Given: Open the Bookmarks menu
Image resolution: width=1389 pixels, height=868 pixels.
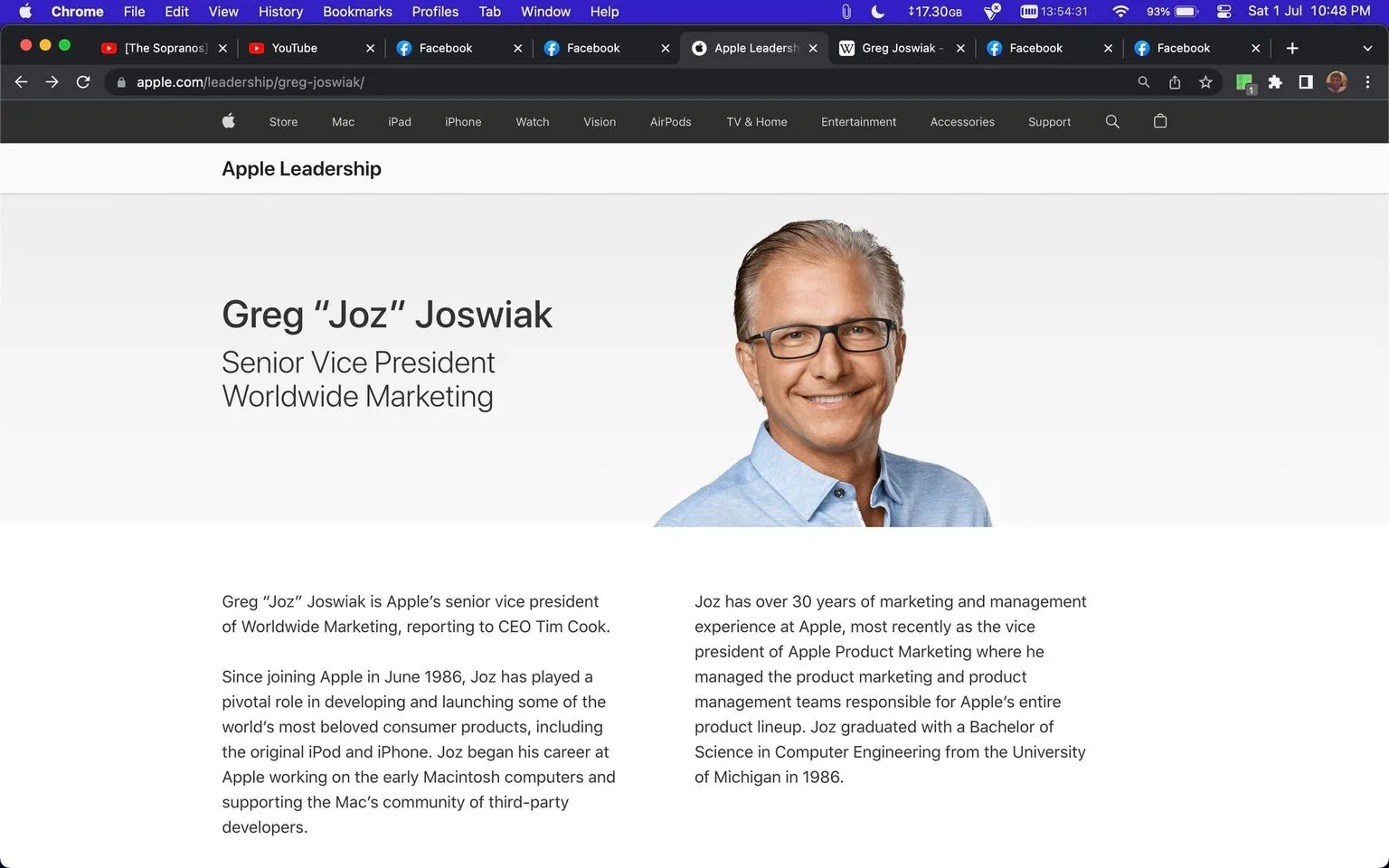Looking at the screenshot, I should [356, 12].
